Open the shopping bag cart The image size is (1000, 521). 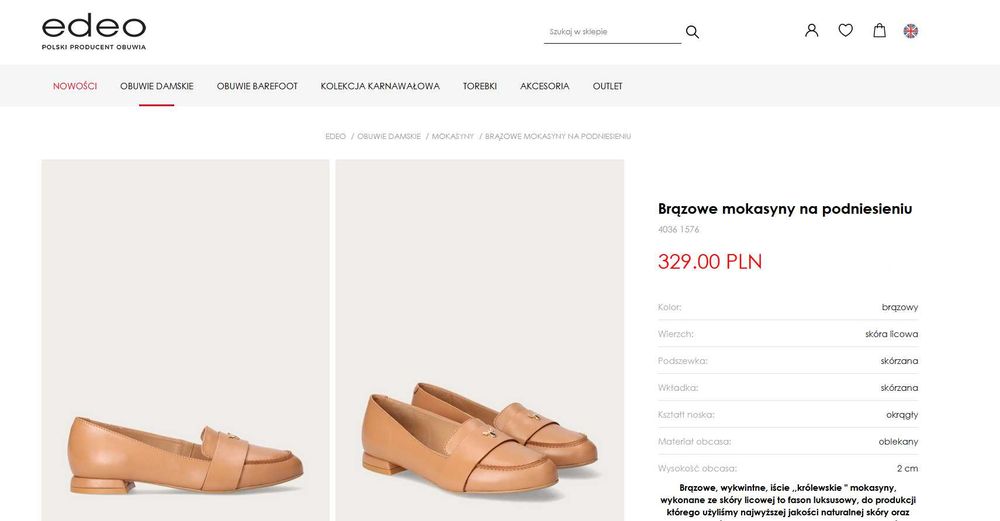880,30
